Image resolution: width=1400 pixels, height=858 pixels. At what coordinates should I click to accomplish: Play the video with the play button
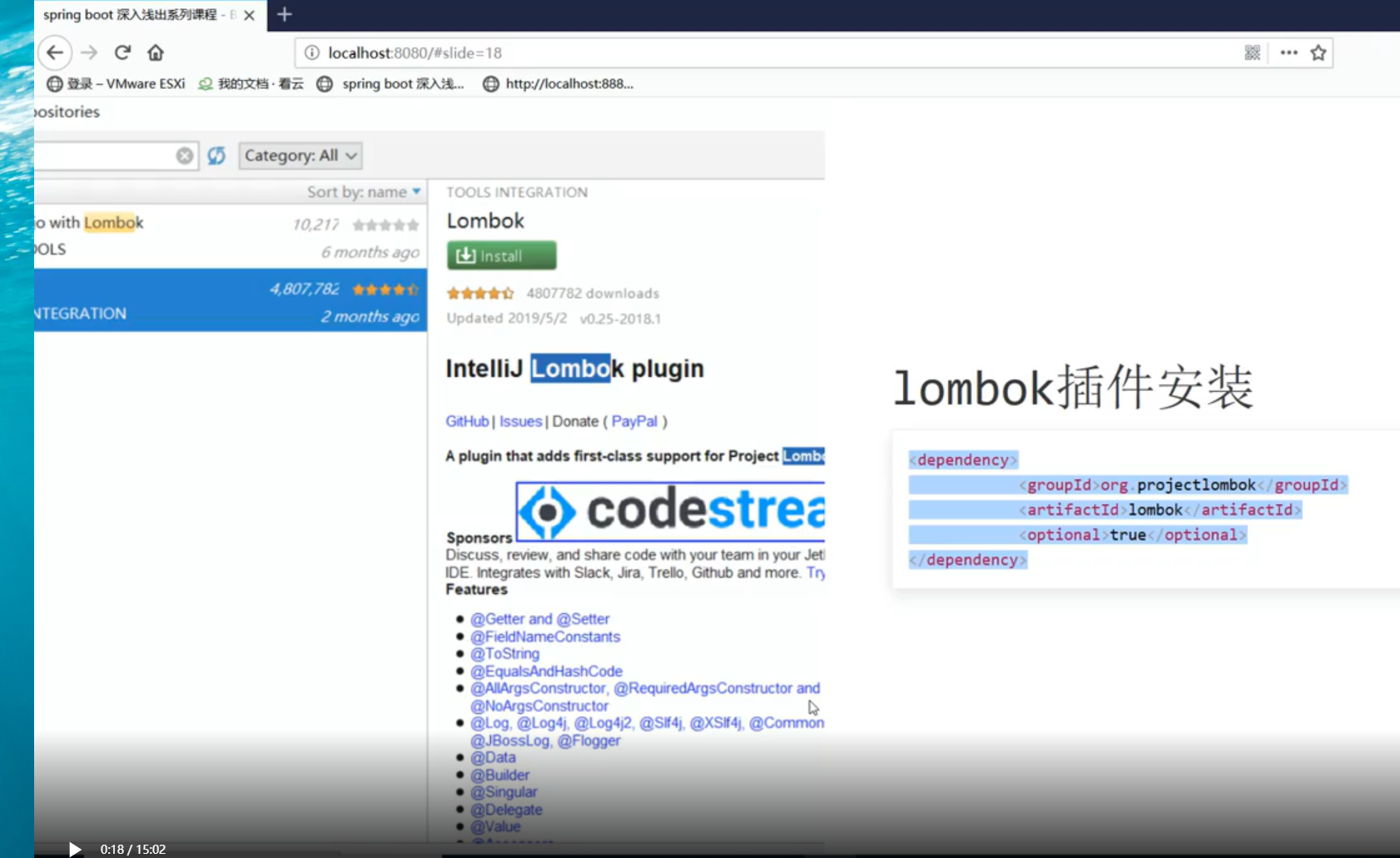75,849
